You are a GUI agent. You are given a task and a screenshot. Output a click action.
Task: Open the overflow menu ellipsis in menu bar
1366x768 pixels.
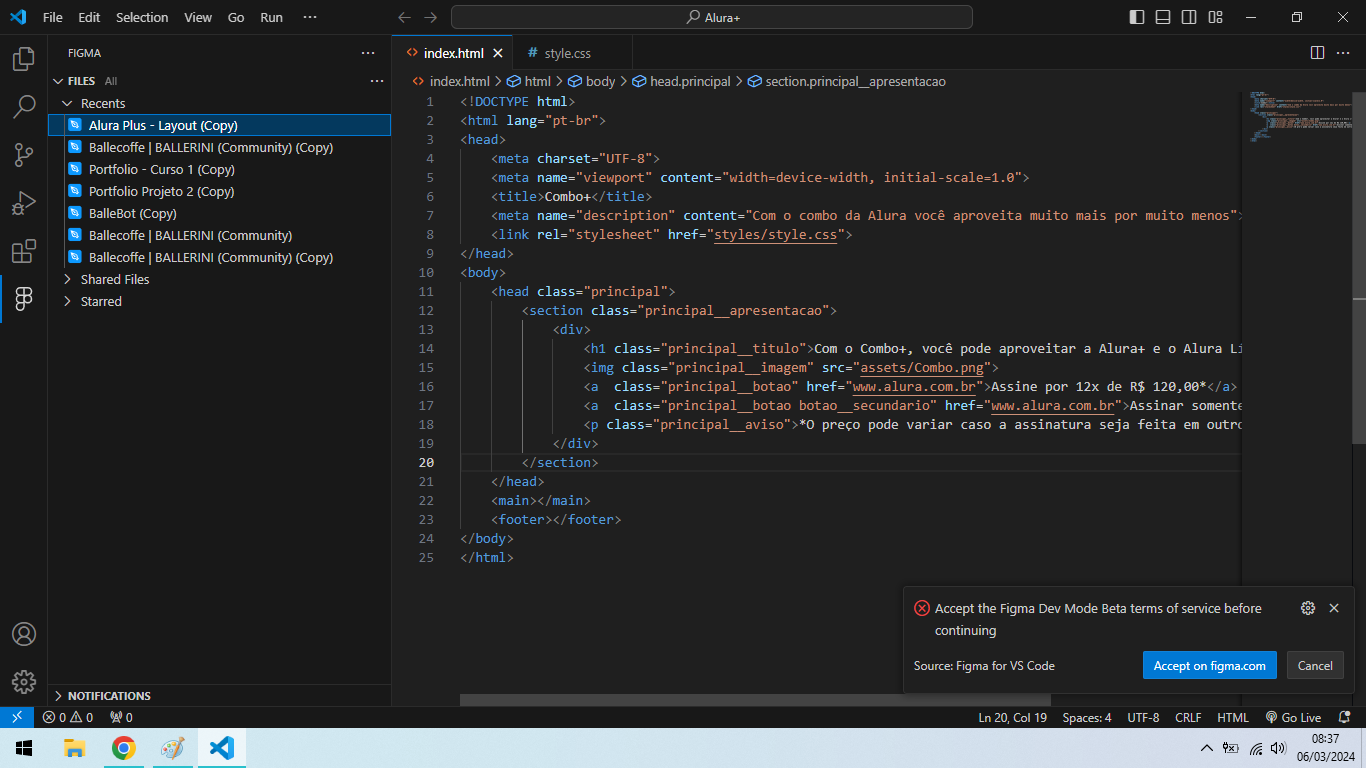click(x=310, y=17)
